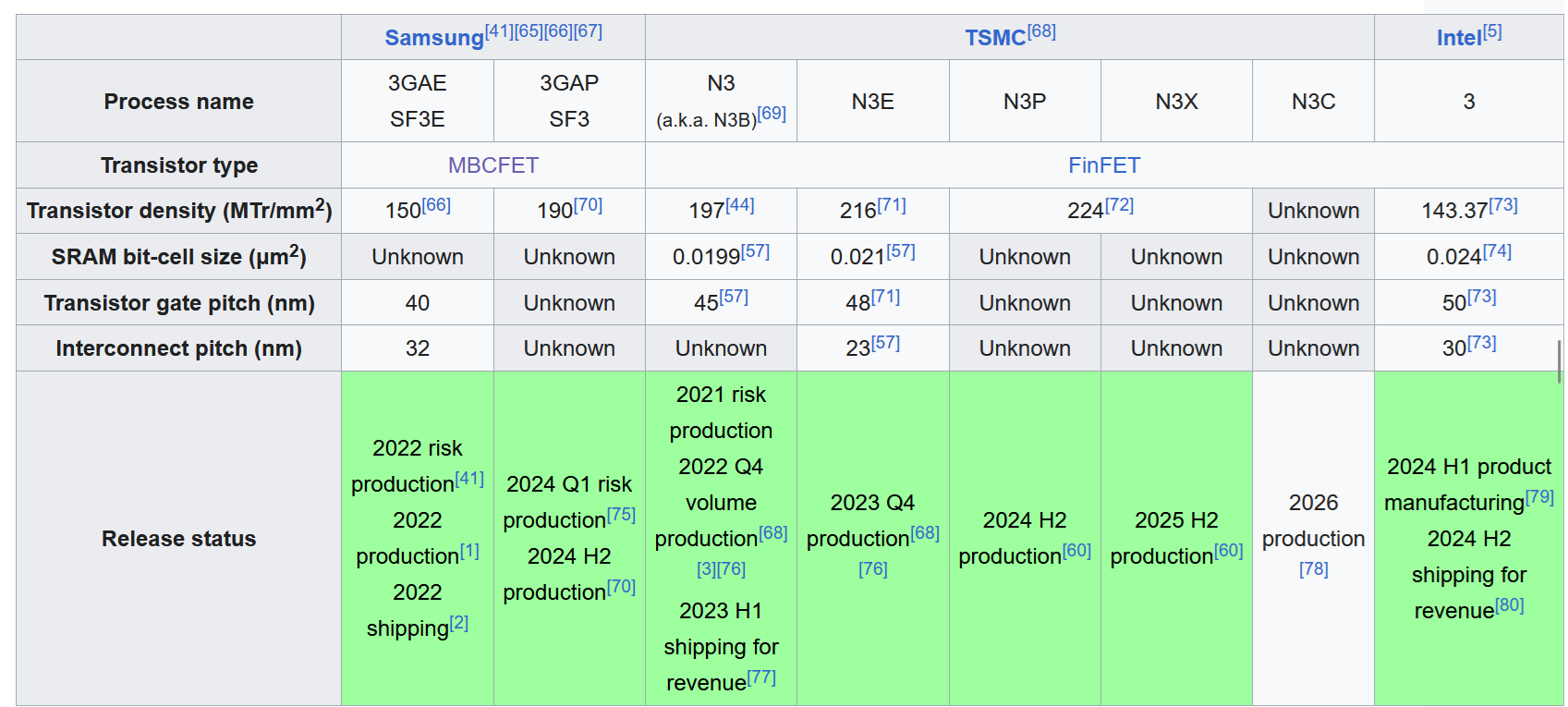Click the "3GAP SF3" process name cell
1568x707 pixels.
pos(569,101)
